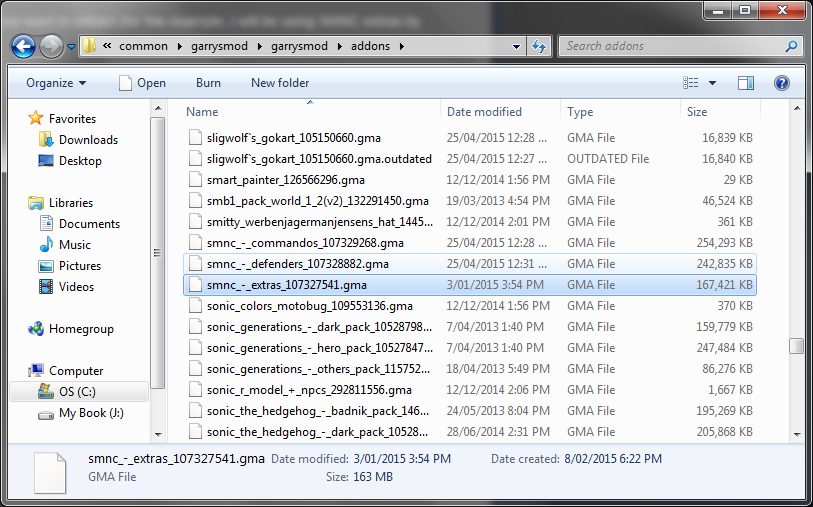Select the smitty_werbenjagermanjensens_hat file
Viewport: 813px width, 507px height.
click(x=470, y=222)
